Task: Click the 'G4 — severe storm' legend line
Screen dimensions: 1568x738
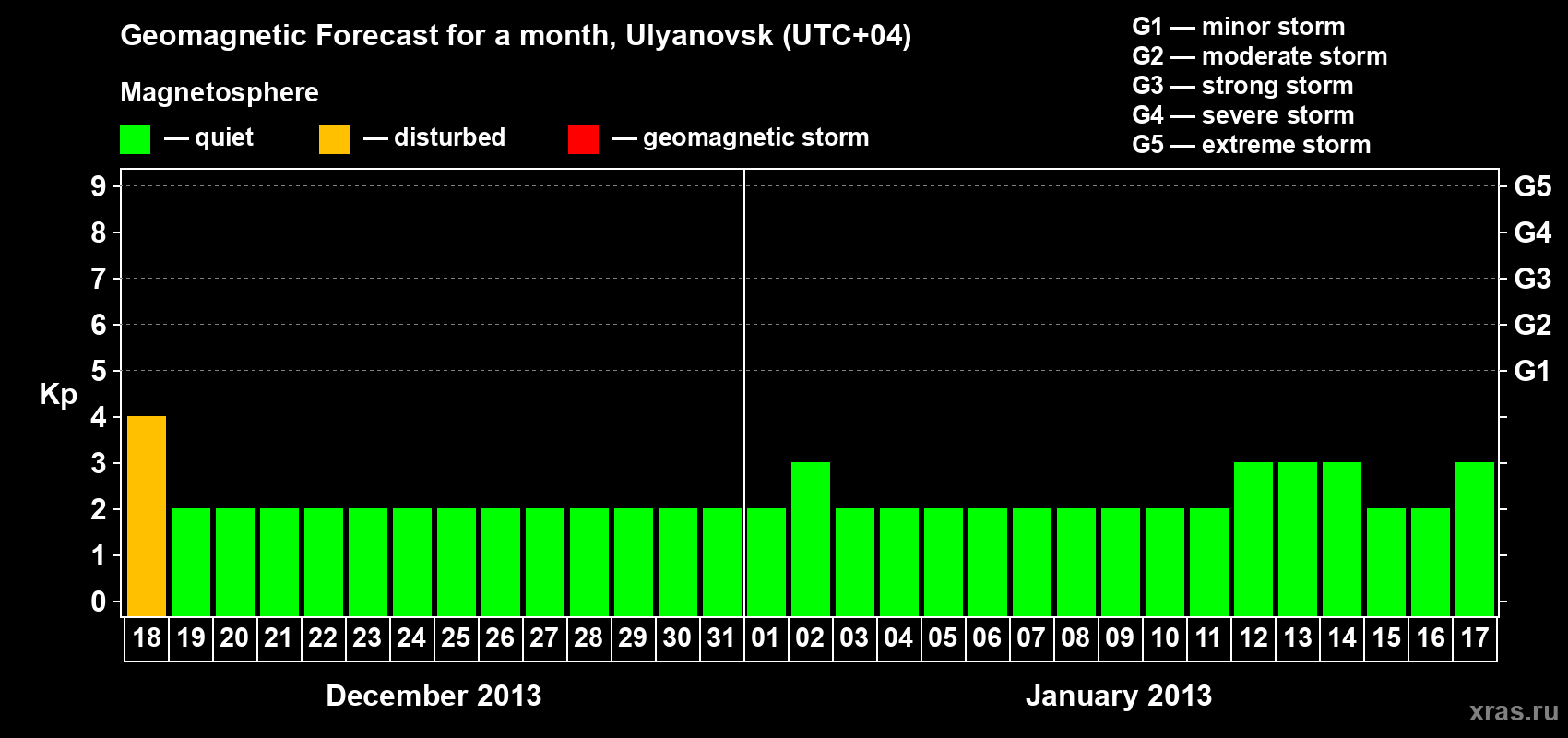Action: tap(1243, 115)
